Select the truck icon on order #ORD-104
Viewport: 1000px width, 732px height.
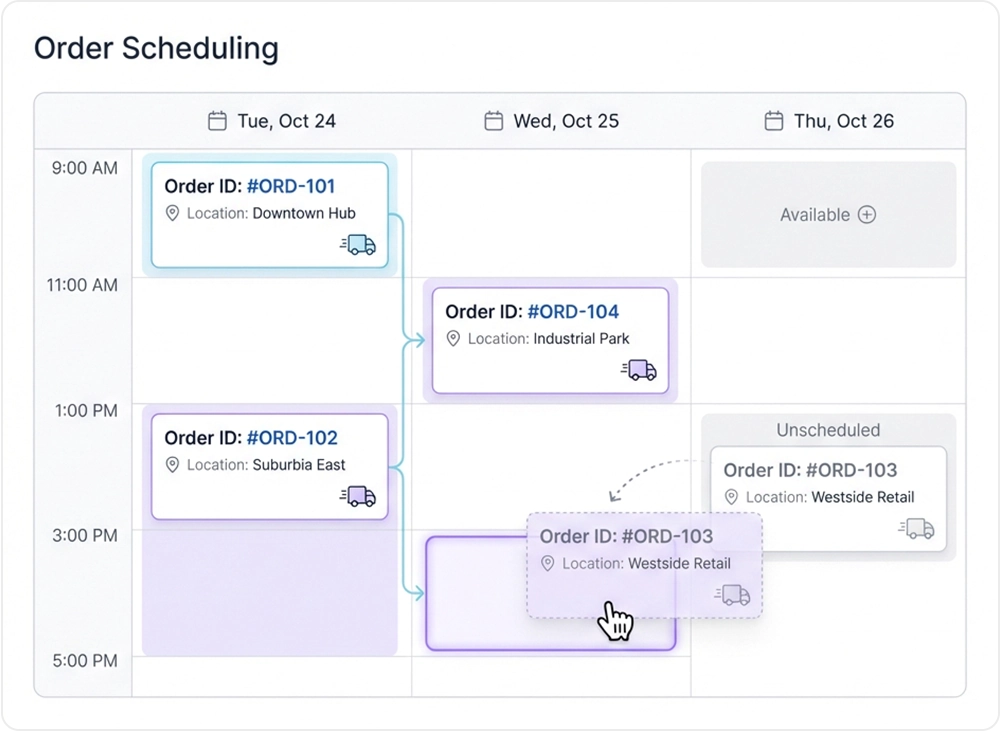[x=640, y=369]
